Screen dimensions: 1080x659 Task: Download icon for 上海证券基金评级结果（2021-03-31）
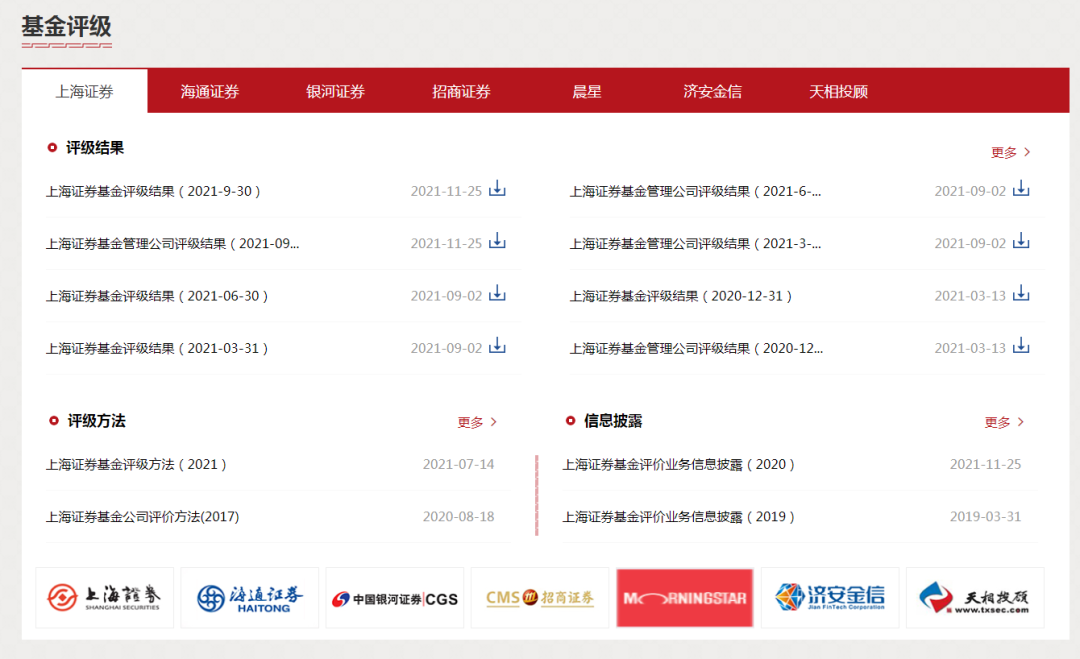pyautogui.click(x=497, y=346)
